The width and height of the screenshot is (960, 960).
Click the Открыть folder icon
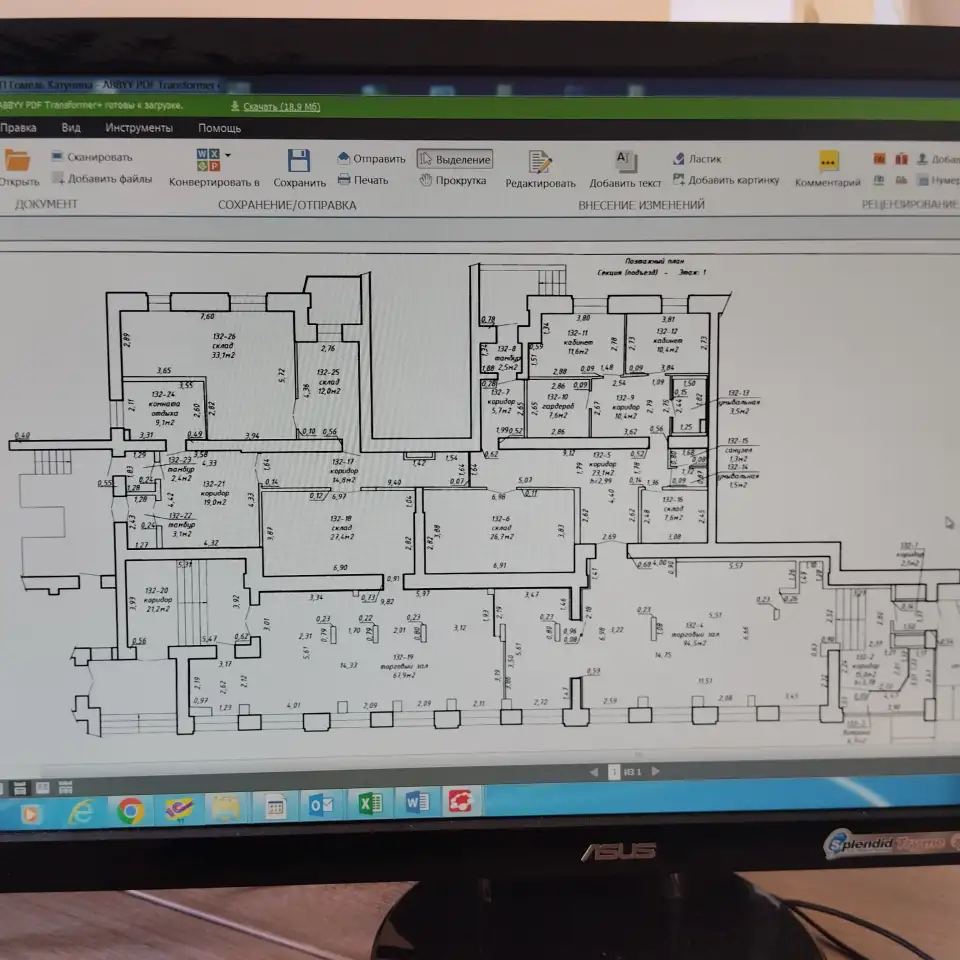(17, 160)
